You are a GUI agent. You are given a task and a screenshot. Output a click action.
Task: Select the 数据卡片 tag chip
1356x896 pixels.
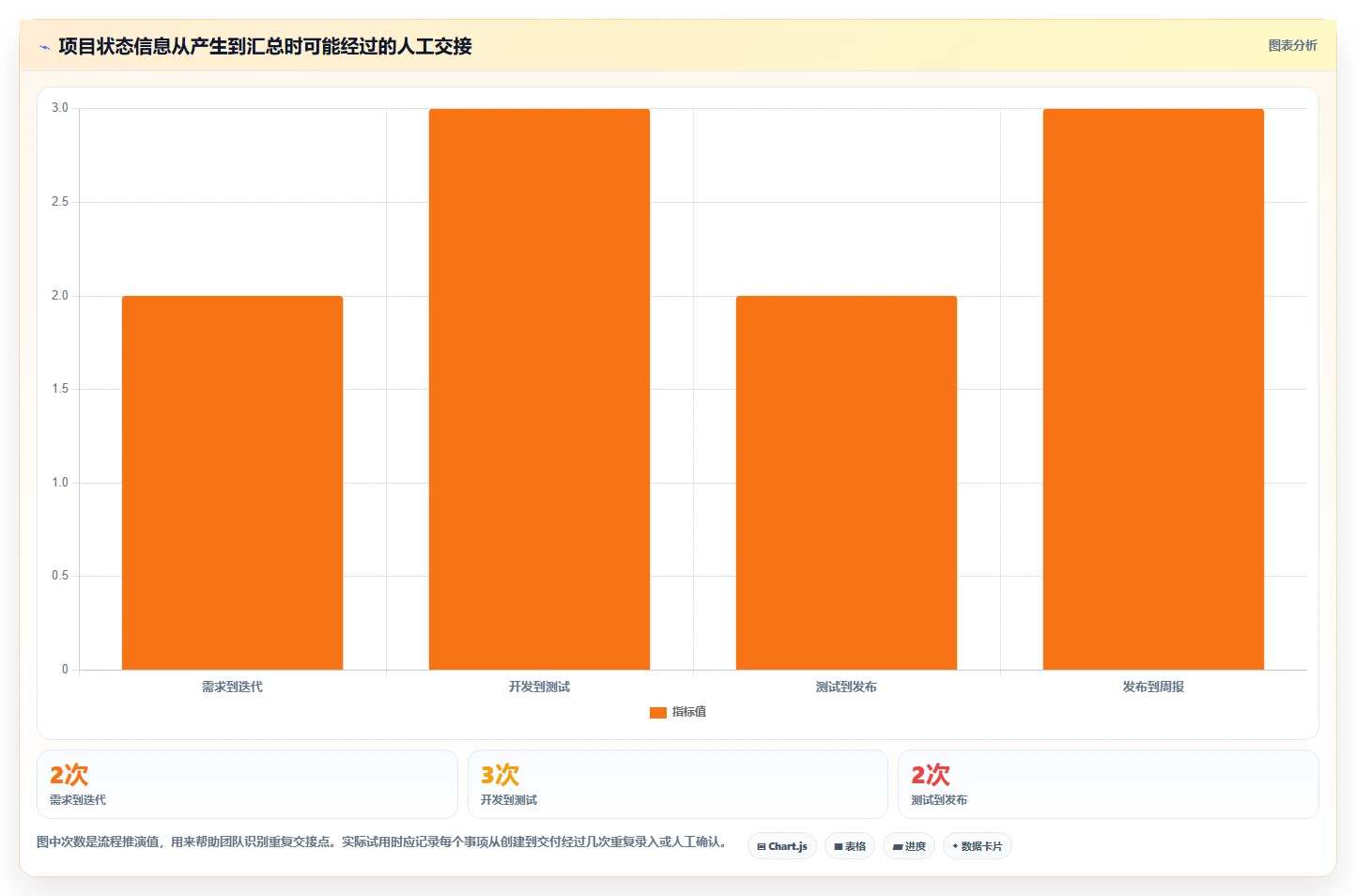pos(978,846)
